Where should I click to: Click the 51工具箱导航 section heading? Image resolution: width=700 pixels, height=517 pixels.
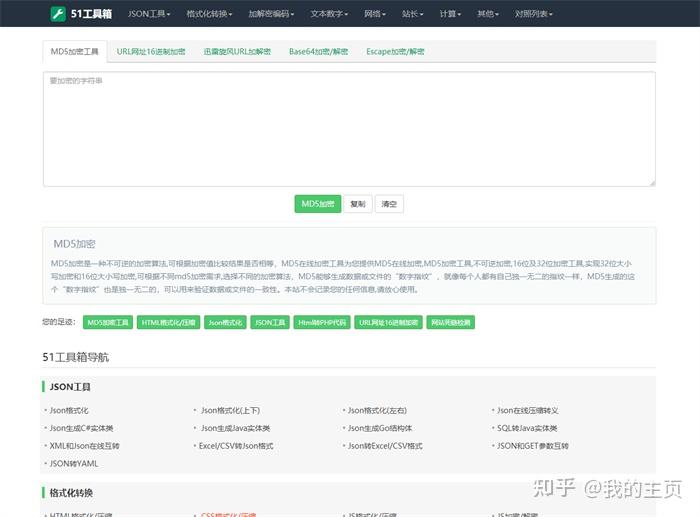click(75, 357)
